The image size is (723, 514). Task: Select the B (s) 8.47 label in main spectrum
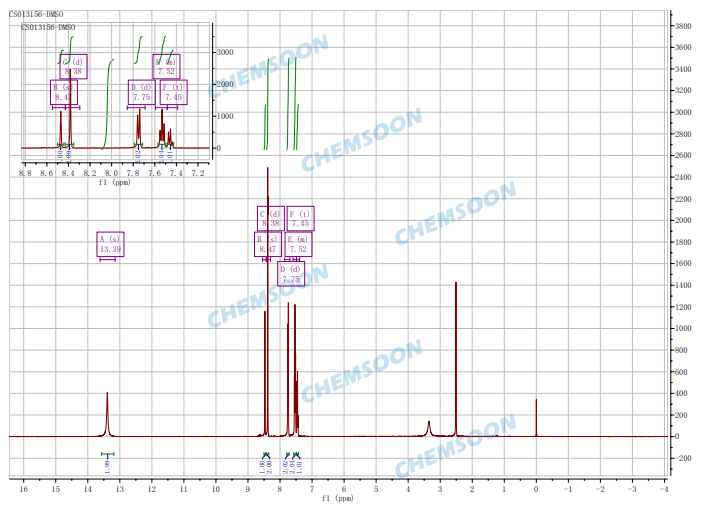click(x=266, y=244)
